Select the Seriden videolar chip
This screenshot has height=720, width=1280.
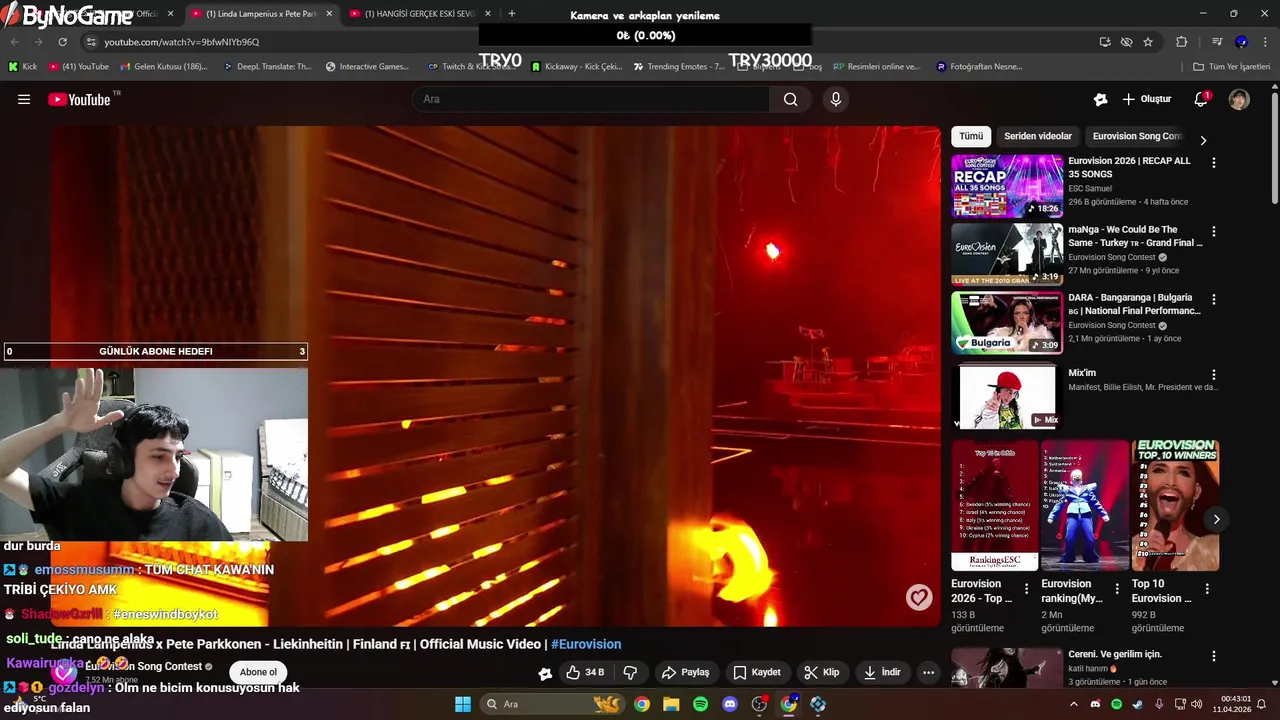[x=1038, y=136]
